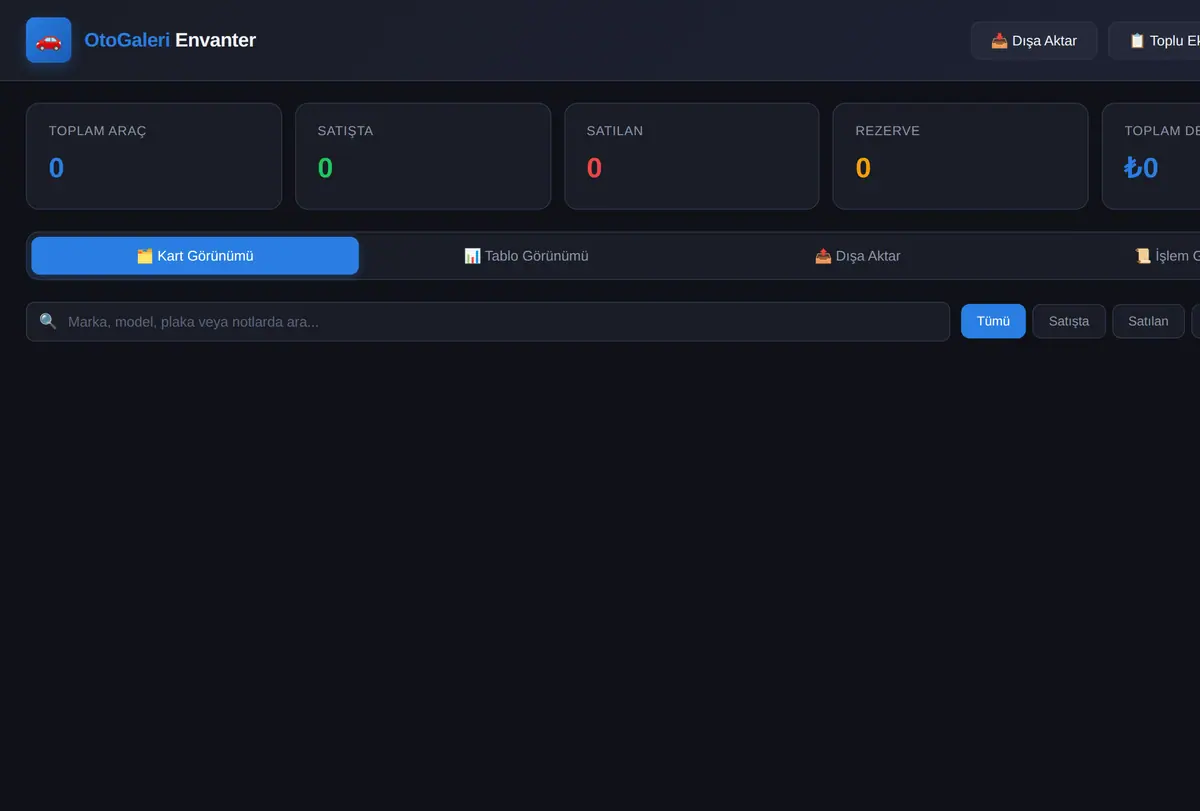This screenshot has width=1200, height=811.
Task: Click the Satışta stat card
Action: click(423, 156)
